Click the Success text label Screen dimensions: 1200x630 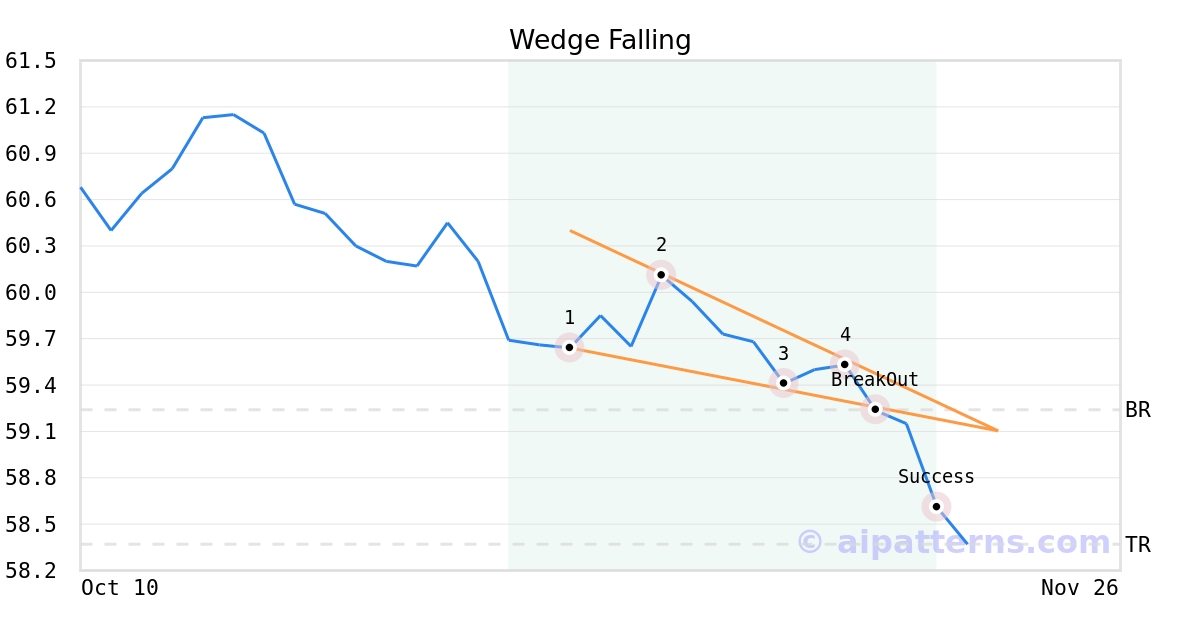coord(936,477)
